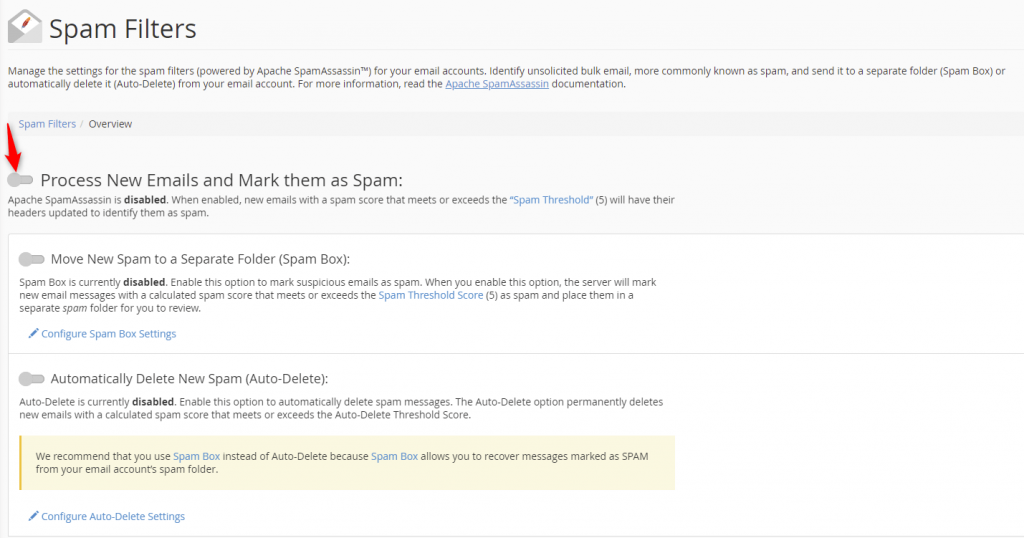Click second Spam Box link before "allows you"
The width and height of the screenshot is (1024, 538).
394,456
